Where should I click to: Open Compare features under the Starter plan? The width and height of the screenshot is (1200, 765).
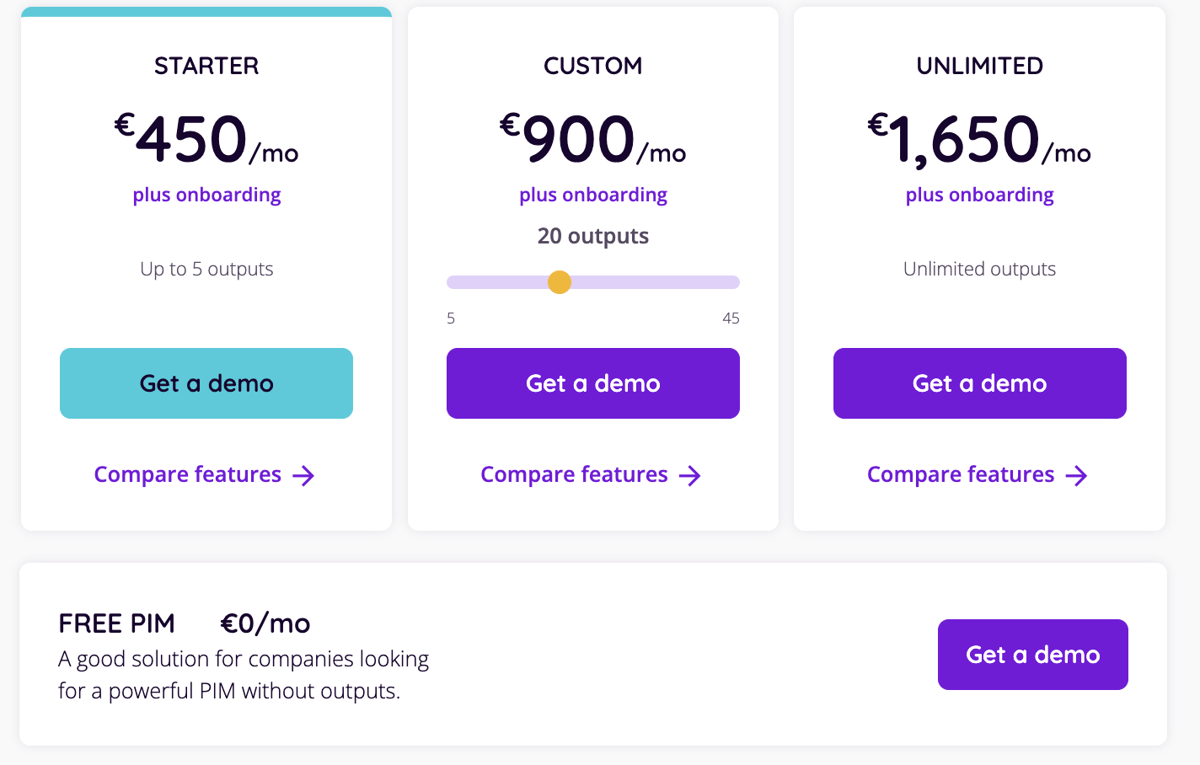pyautogui.click(x=190, y=474)
